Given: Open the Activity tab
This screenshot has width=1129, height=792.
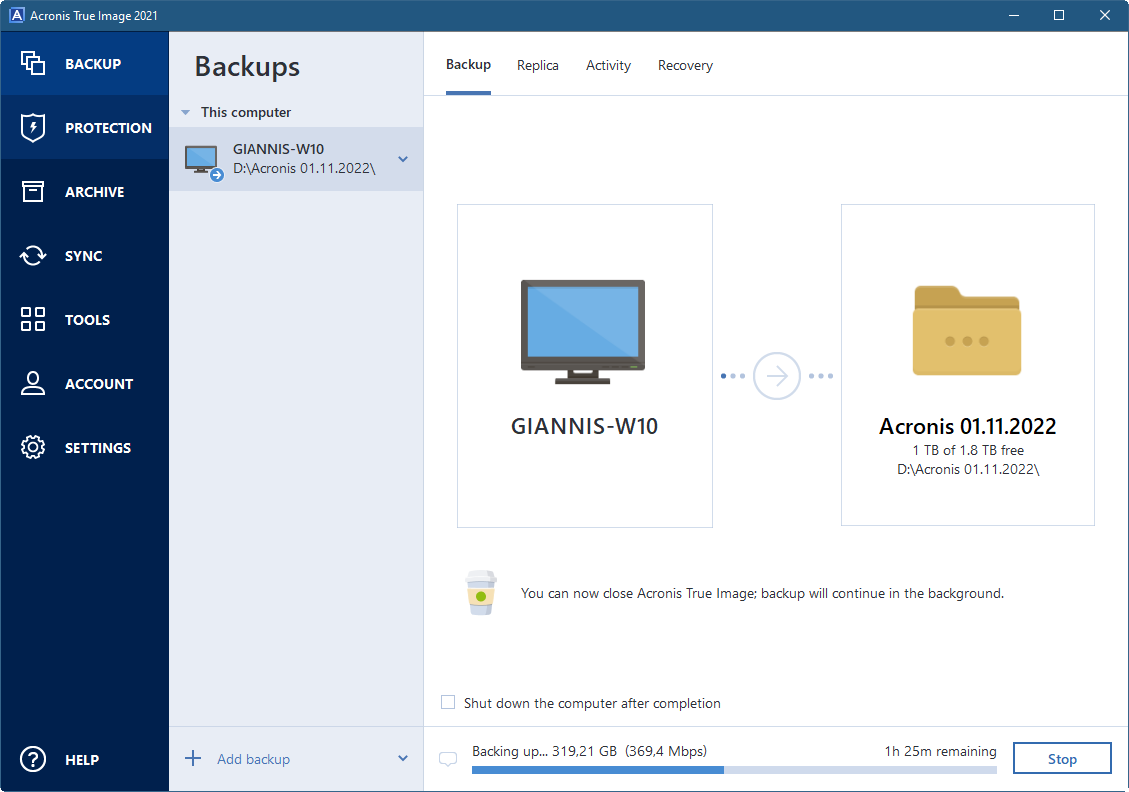Looking at the screenshot, I should pos(608,66).
